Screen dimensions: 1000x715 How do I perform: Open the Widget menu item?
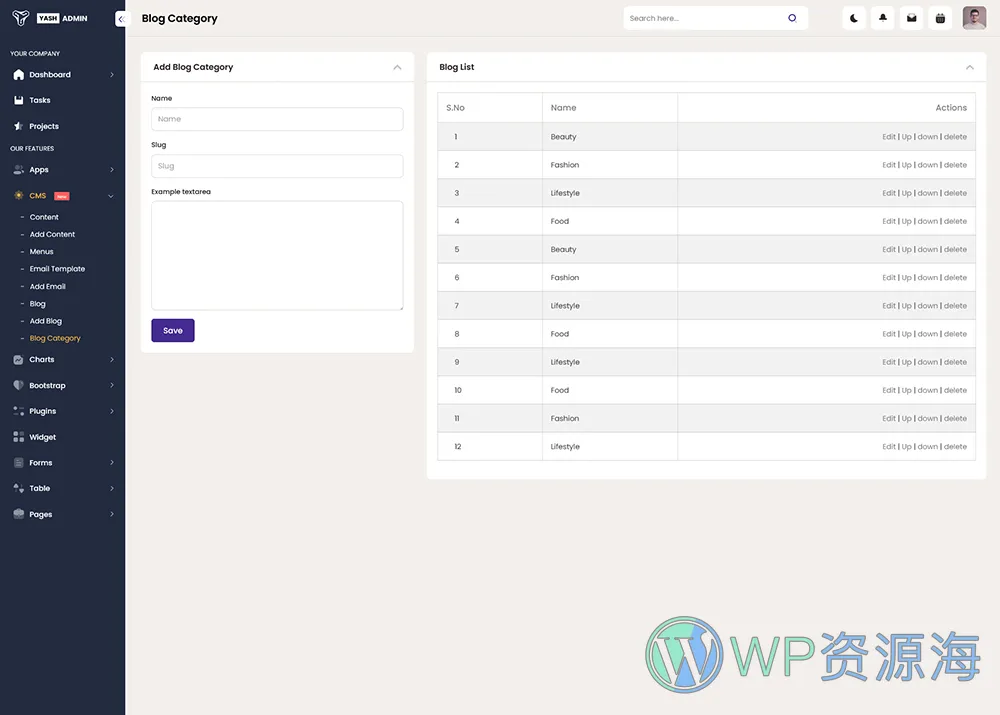43,437
